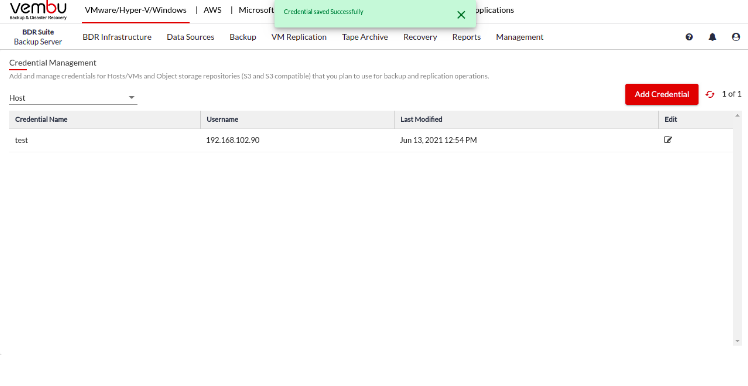The width and height of the screenshot is (748, 386).
Task: Dismiss the Credential saved notification
Action: click(x=461, y=15)
